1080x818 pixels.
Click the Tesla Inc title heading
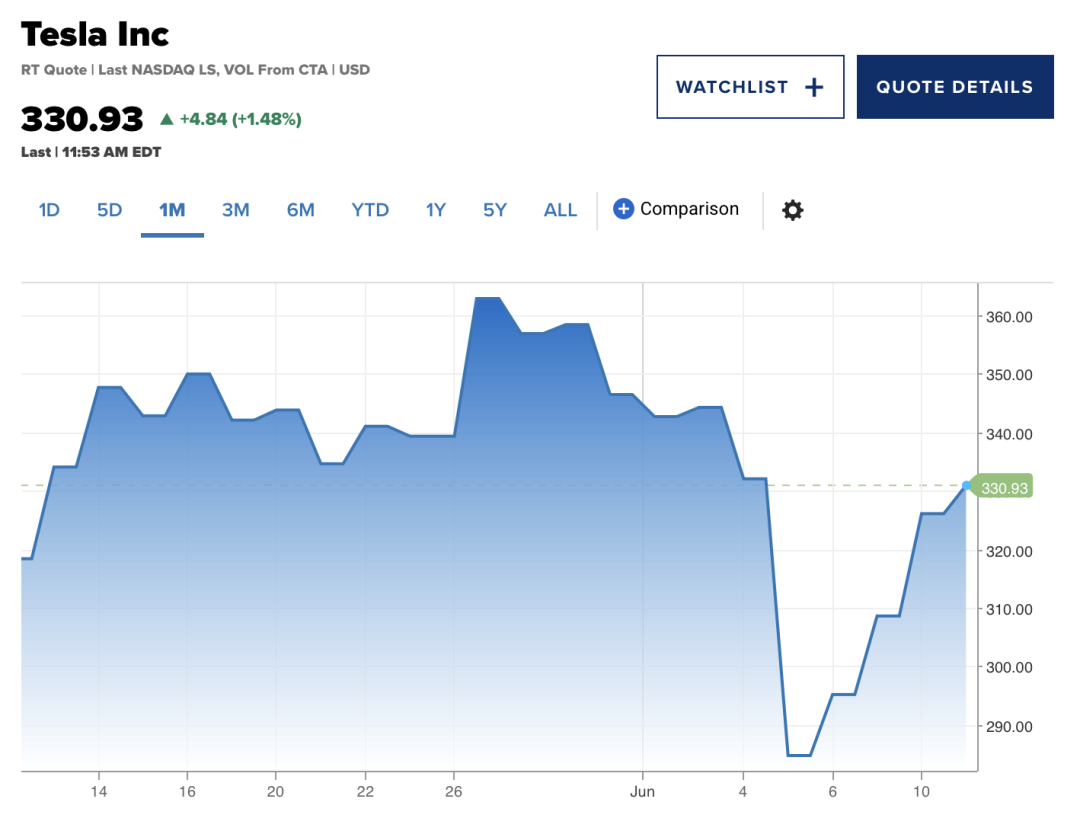pos(95,35)
